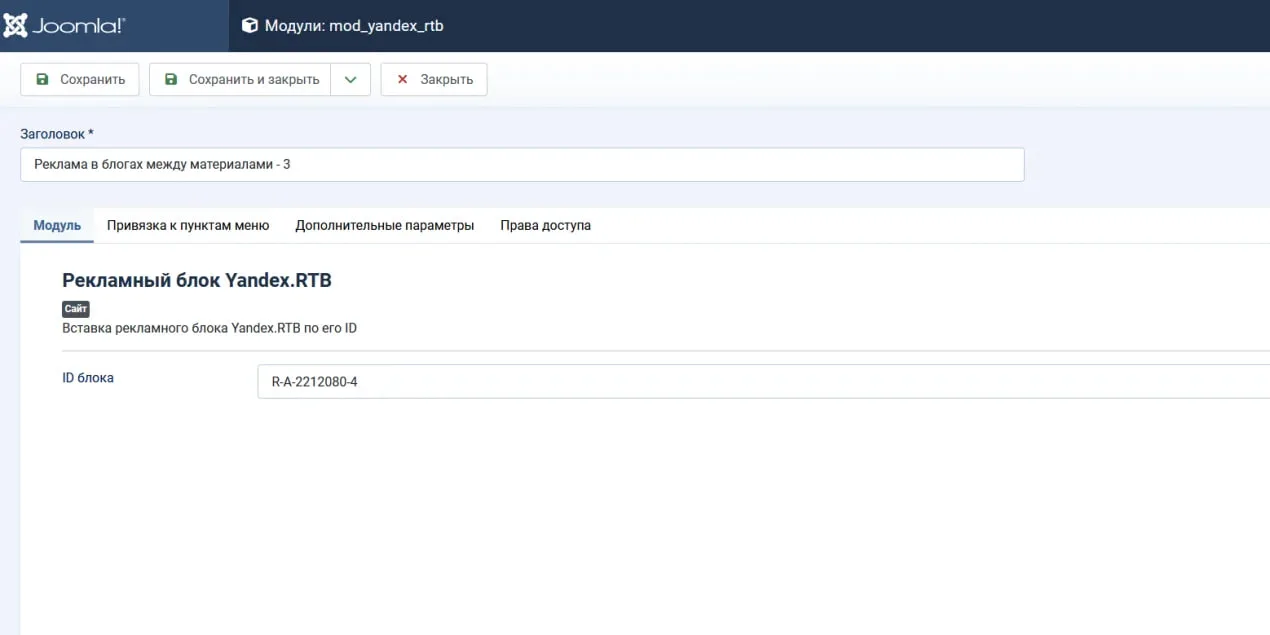Click the Рекламный блок Yandex.RTB heading

pos(197,281)
